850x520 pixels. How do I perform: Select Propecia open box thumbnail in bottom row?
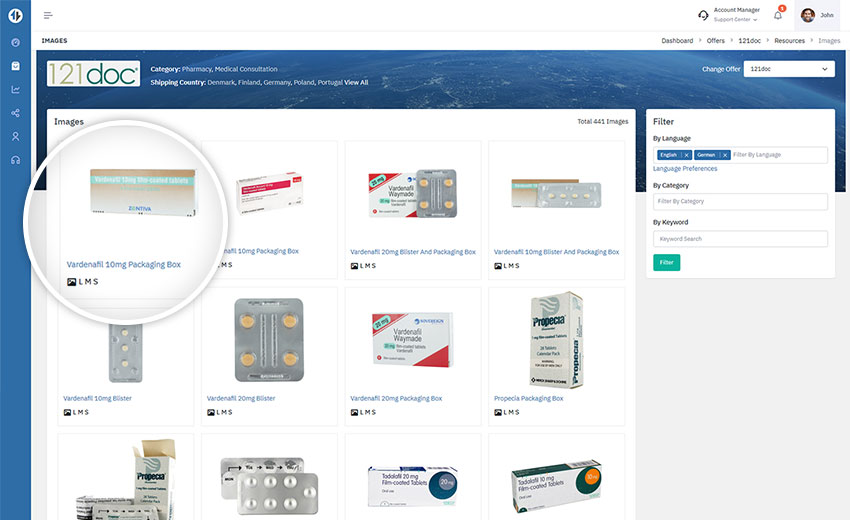pos(126,479)
